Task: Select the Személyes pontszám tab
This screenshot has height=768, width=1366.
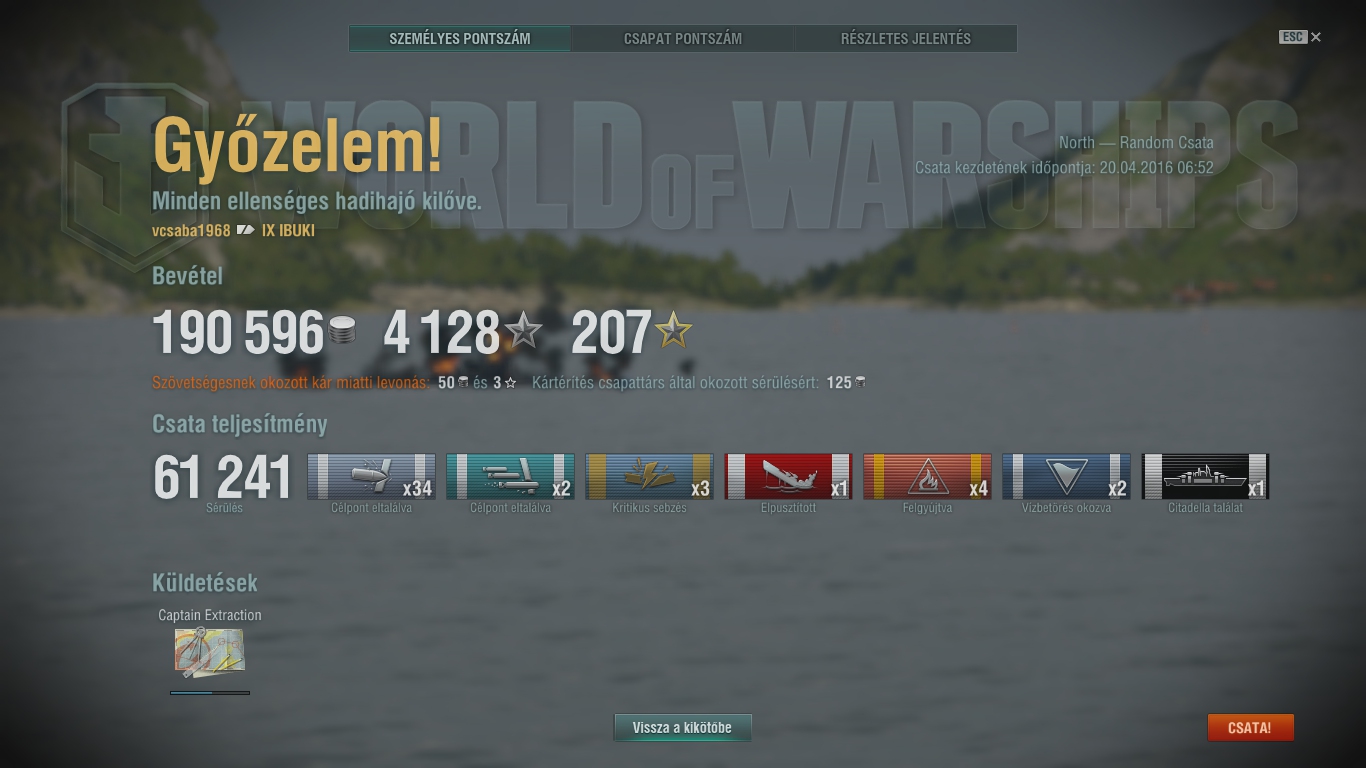Action: [460, 39]
